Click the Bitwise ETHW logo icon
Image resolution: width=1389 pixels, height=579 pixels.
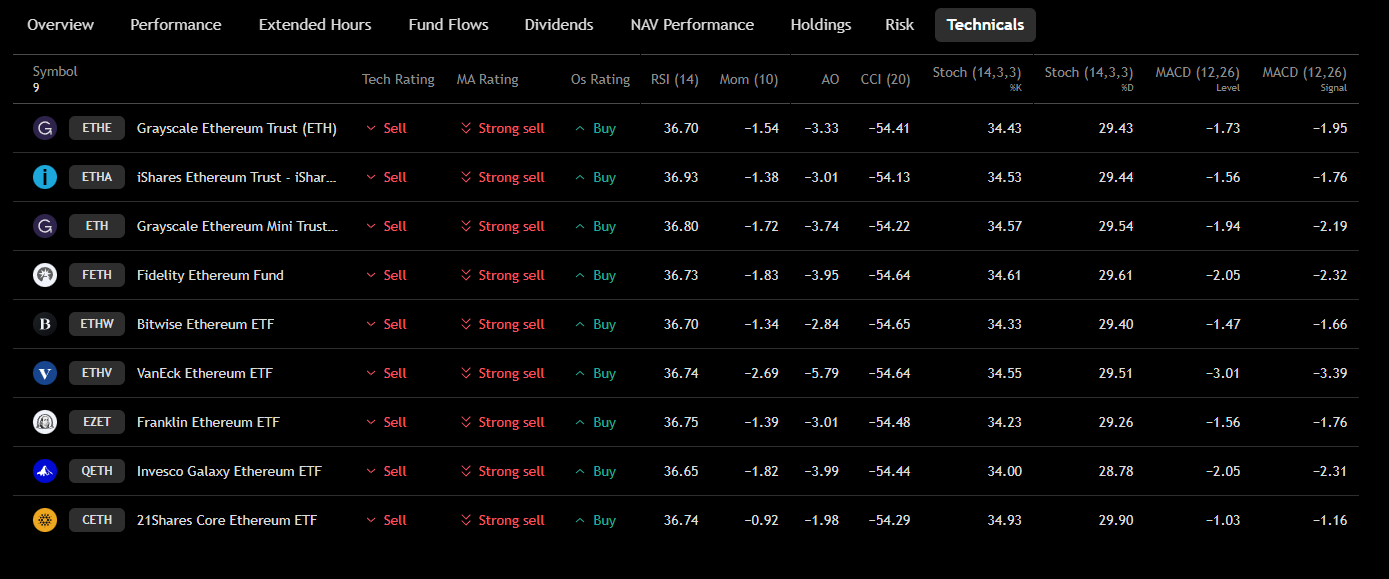tap(45, 324)
